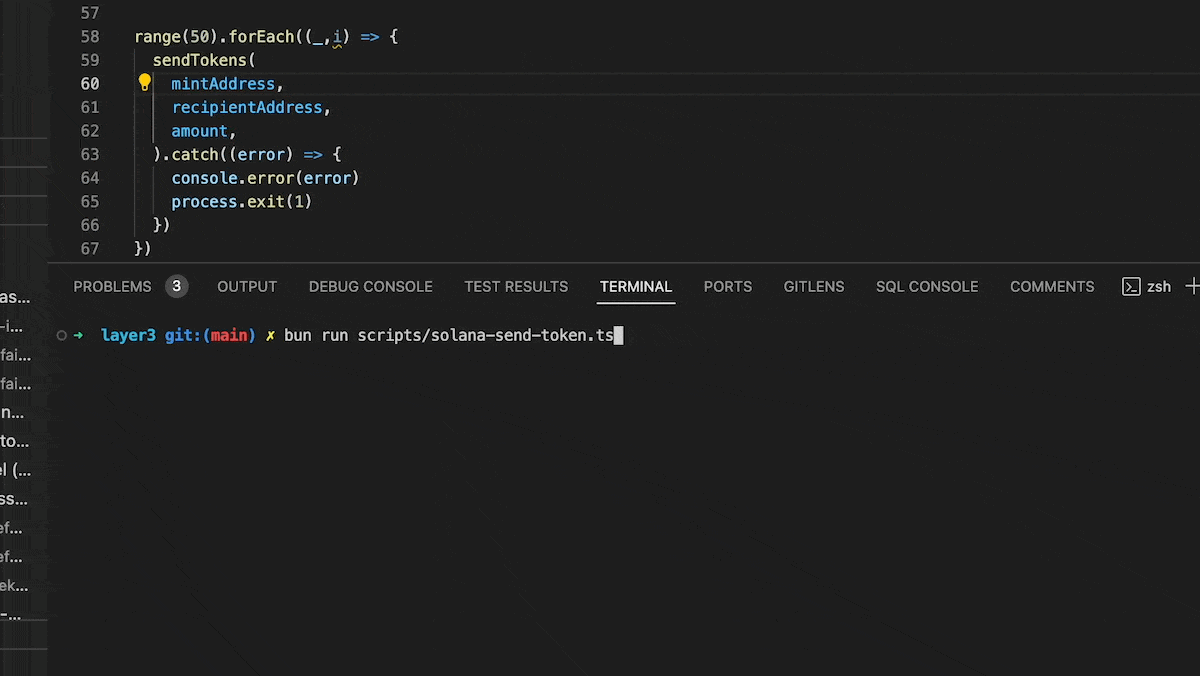Click the new terminal plus icon
The width and height of the screenshot is (1200, 676).
point(1192,286)
